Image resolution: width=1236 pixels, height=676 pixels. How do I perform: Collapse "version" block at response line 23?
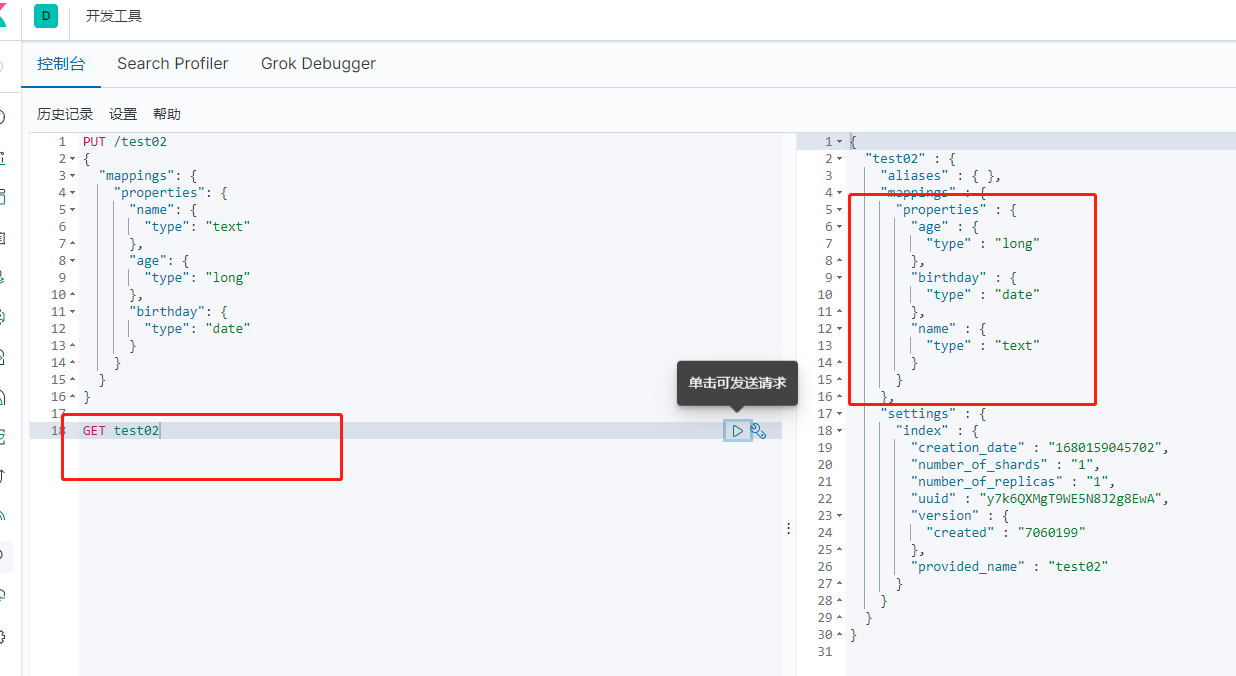point(839,516)
